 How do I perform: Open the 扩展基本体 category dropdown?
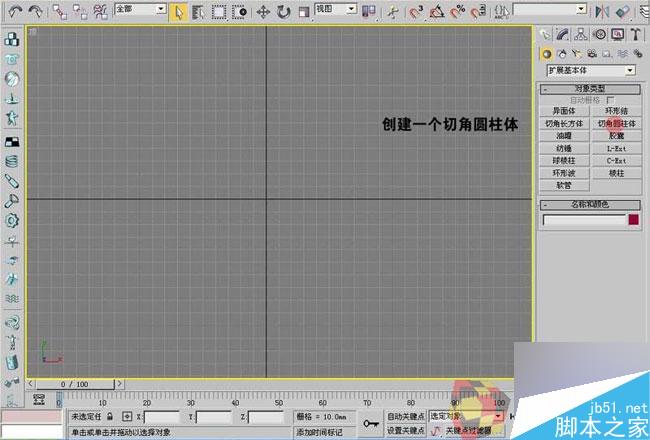630,70
